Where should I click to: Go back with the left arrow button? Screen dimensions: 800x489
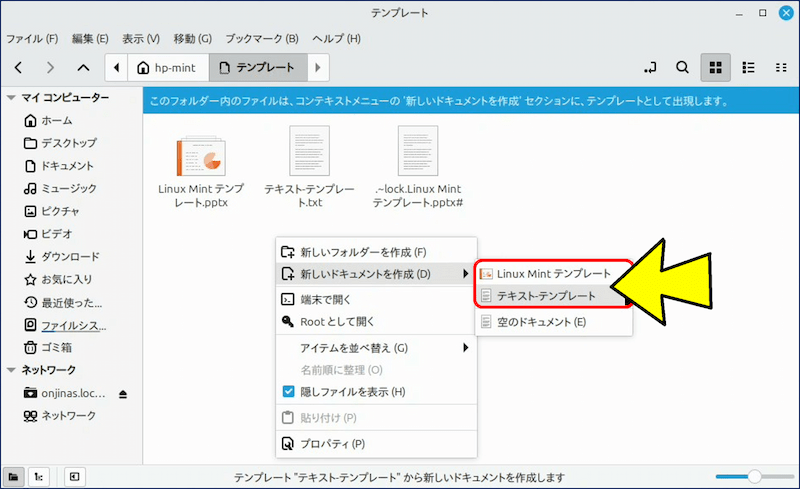(18, 67)
